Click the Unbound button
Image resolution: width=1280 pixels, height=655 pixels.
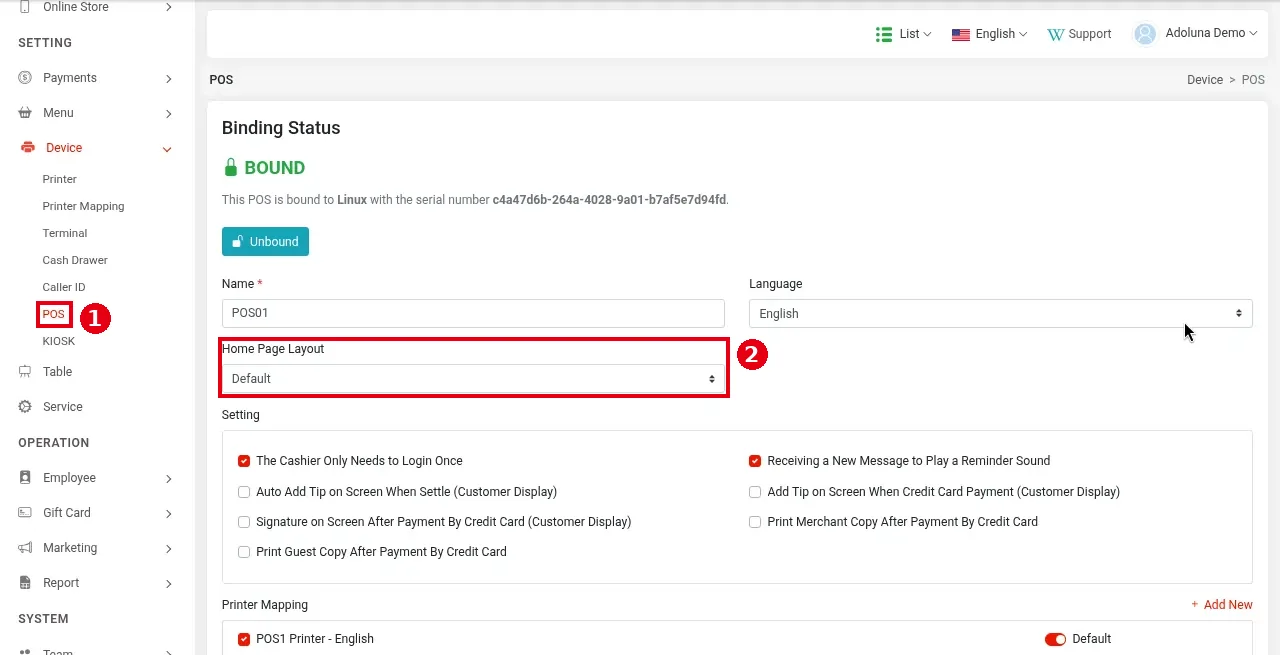[x=265, y=242]
